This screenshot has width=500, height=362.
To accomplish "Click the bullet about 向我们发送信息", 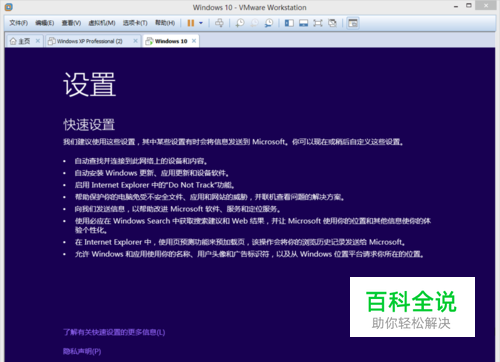I will [x=178, y=209].
